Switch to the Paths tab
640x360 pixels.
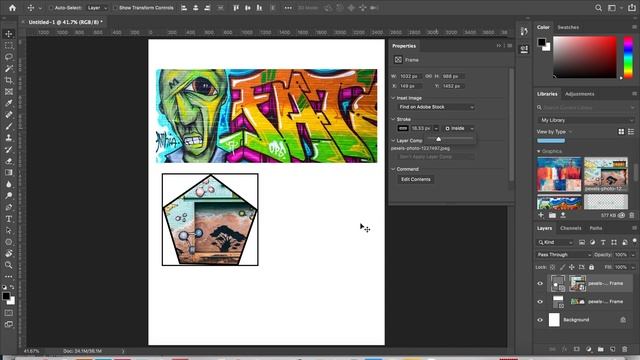coord(596,228)
